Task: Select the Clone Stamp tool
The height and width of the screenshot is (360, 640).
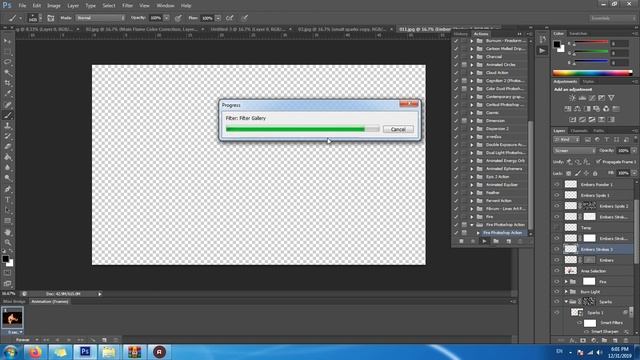Action: pyautogui.click(x=7, y=126)
